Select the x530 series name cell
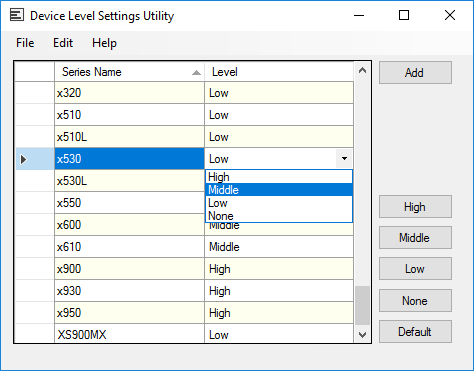The height and width of the screenshot is (371, 474). coord(129,159)
